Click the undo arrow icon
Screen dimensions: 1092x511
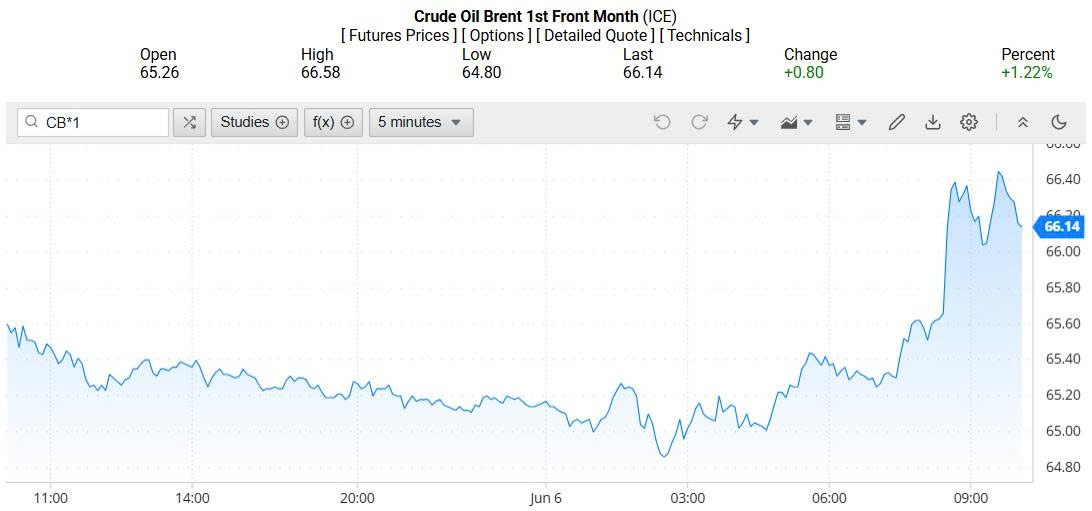pyautogui.click(x=662, y=122)
